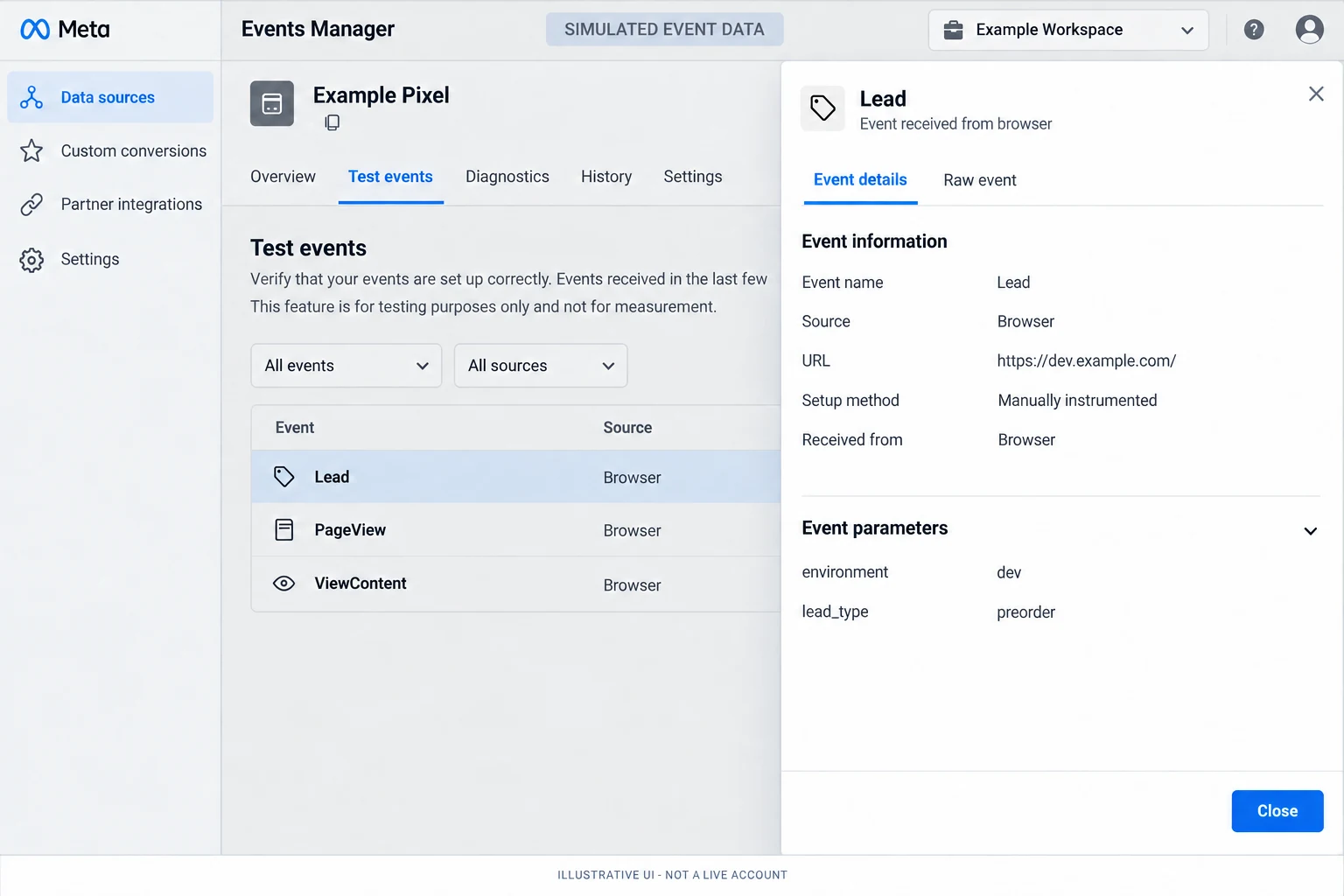
Task: Copy the pixel ID with copy icon
Action: point(332,122)
